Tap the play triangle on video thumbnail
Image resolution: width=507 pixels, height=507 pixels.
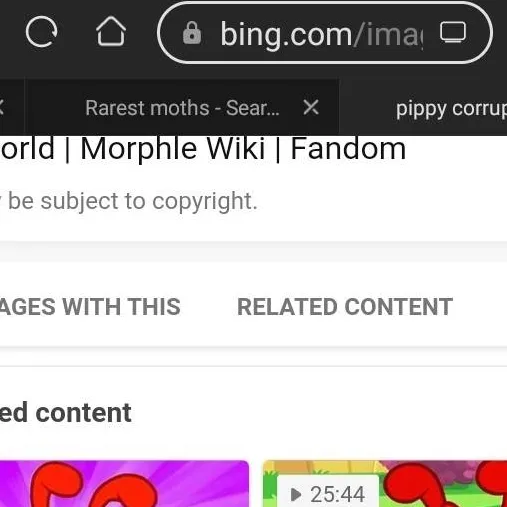point(296,494)
